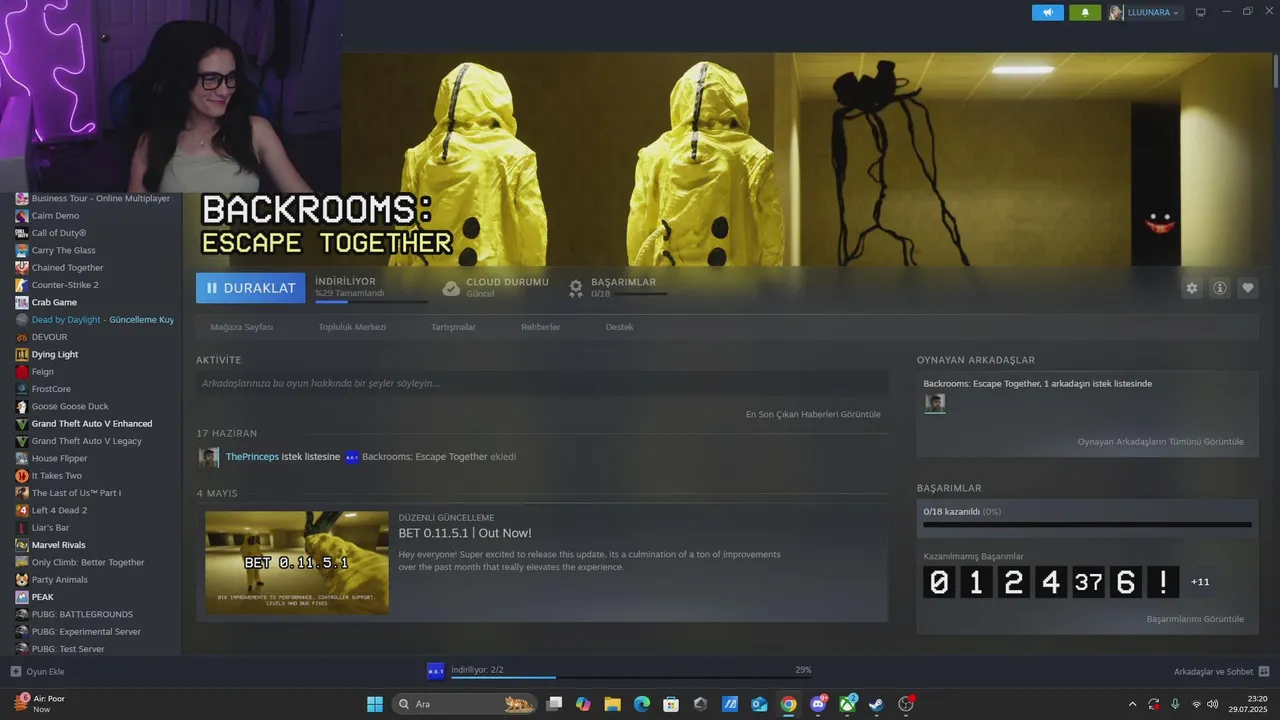Open Discord from the Windows taskbar
Viewport: 1280px width, 720px height.
(818, 704)
